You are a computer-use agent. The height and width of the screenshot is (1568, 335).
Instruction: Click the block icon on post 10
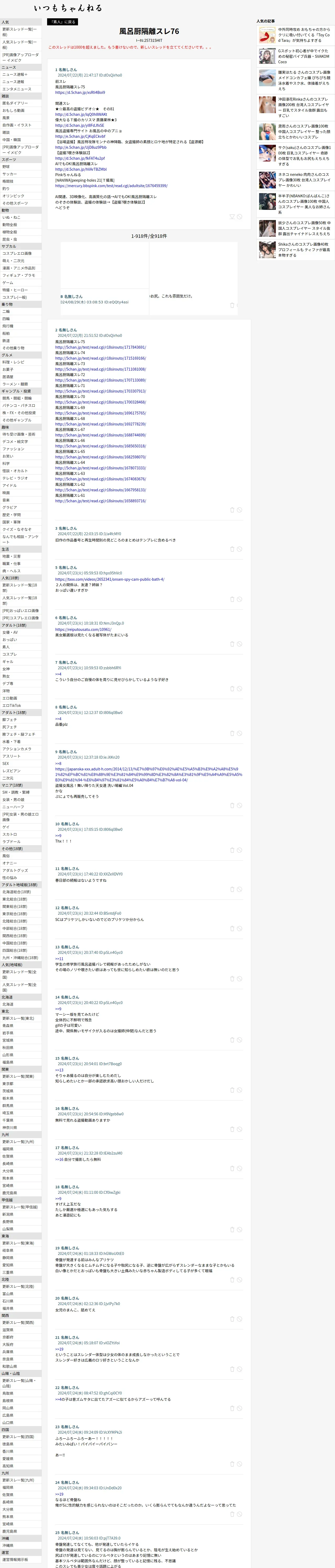tap(239, 850)
